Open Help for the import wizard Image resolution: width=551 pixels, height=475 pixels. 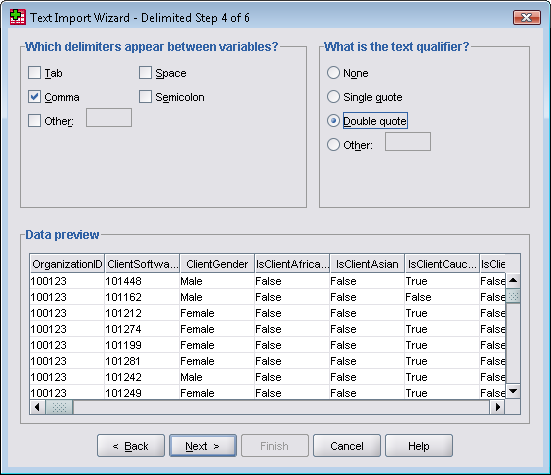tap(419, 446)
